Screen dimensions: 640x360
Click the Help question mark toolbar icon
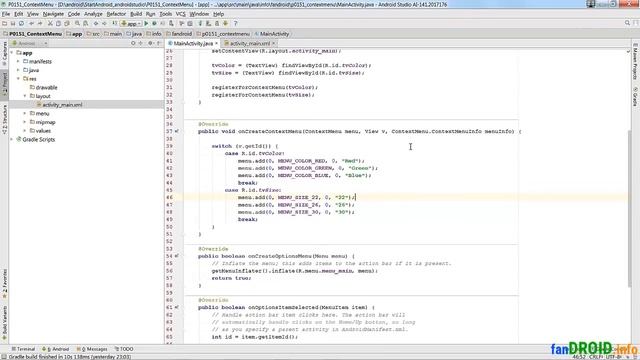tap(236, 24)
